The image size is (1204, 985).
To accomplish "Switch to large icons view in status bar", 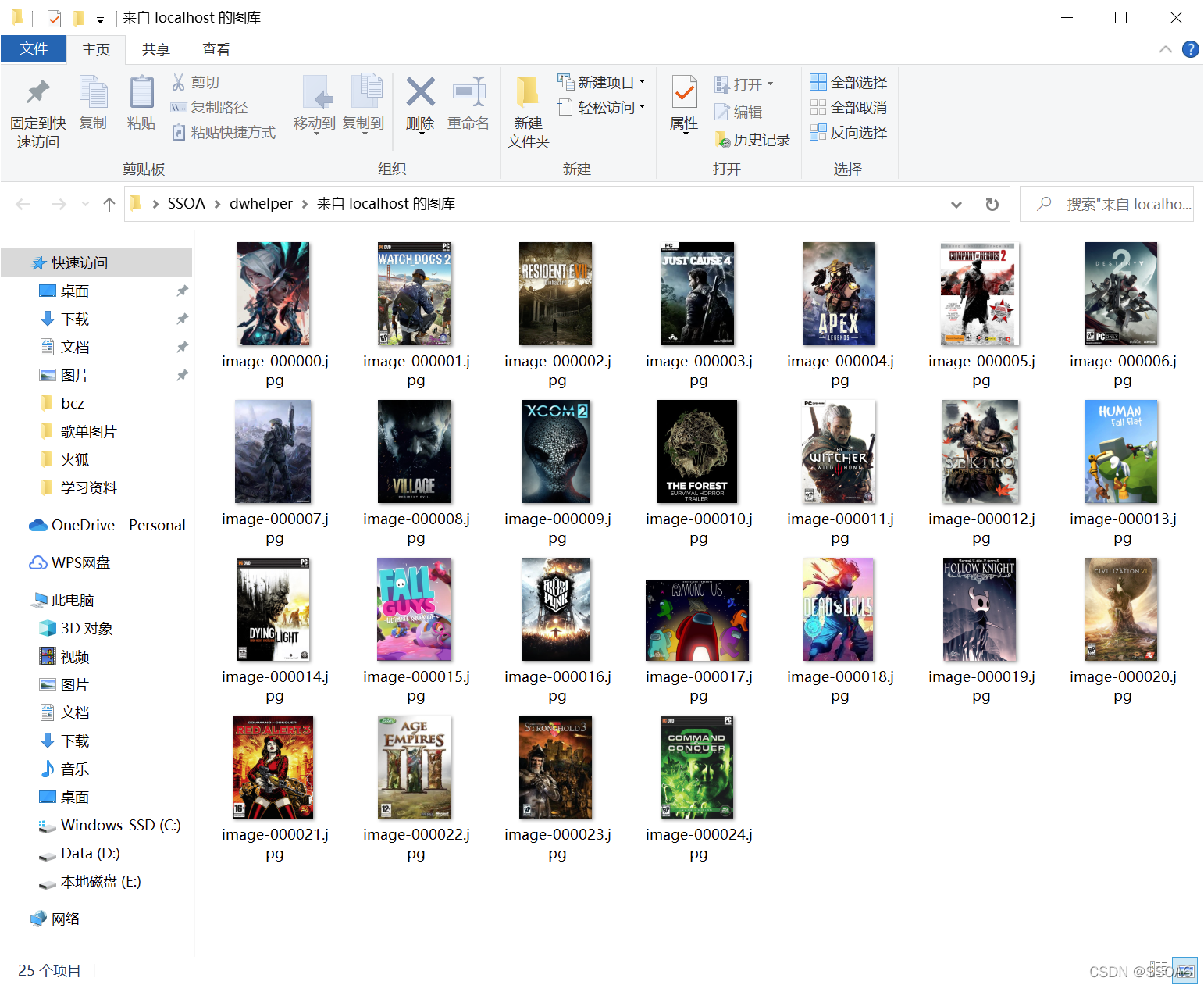I will click(1184, 970).
